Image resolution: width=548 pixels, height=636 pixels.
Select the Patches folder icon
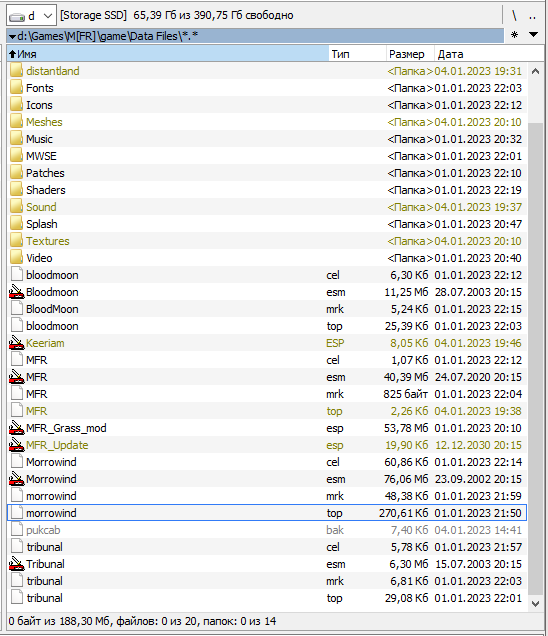(x=16, y=173)
